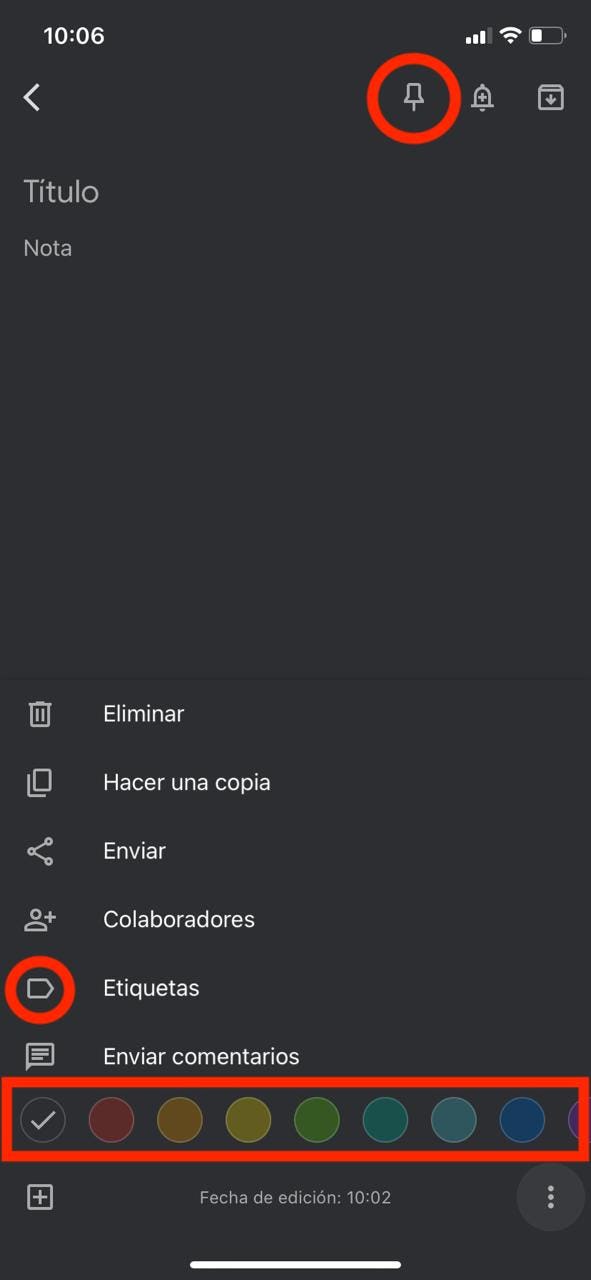The width and height of the screenshot is (591, 1280).
Task: Tap the label icon next to Etiquetas
Action: click(x=40, y=988)
